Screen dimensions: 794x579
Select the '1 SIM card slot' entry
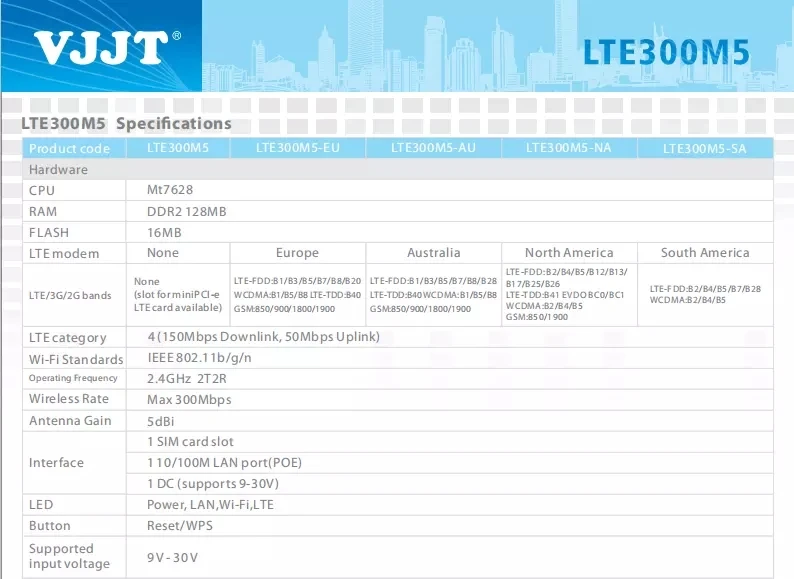(x=190, y=442)
